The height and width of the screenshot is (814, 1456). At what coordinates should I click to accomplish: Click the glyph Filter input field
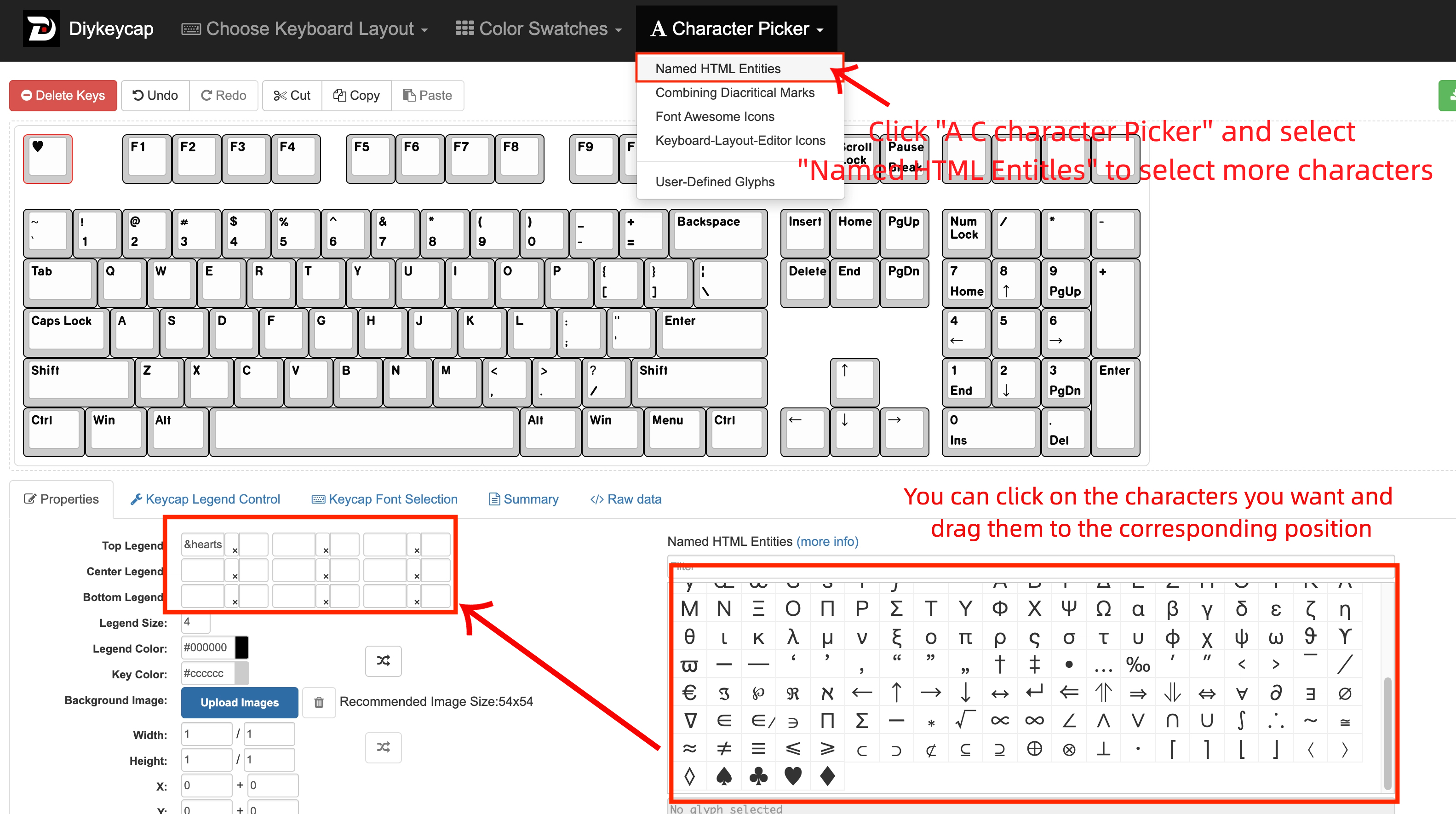tap(1031, 567)
